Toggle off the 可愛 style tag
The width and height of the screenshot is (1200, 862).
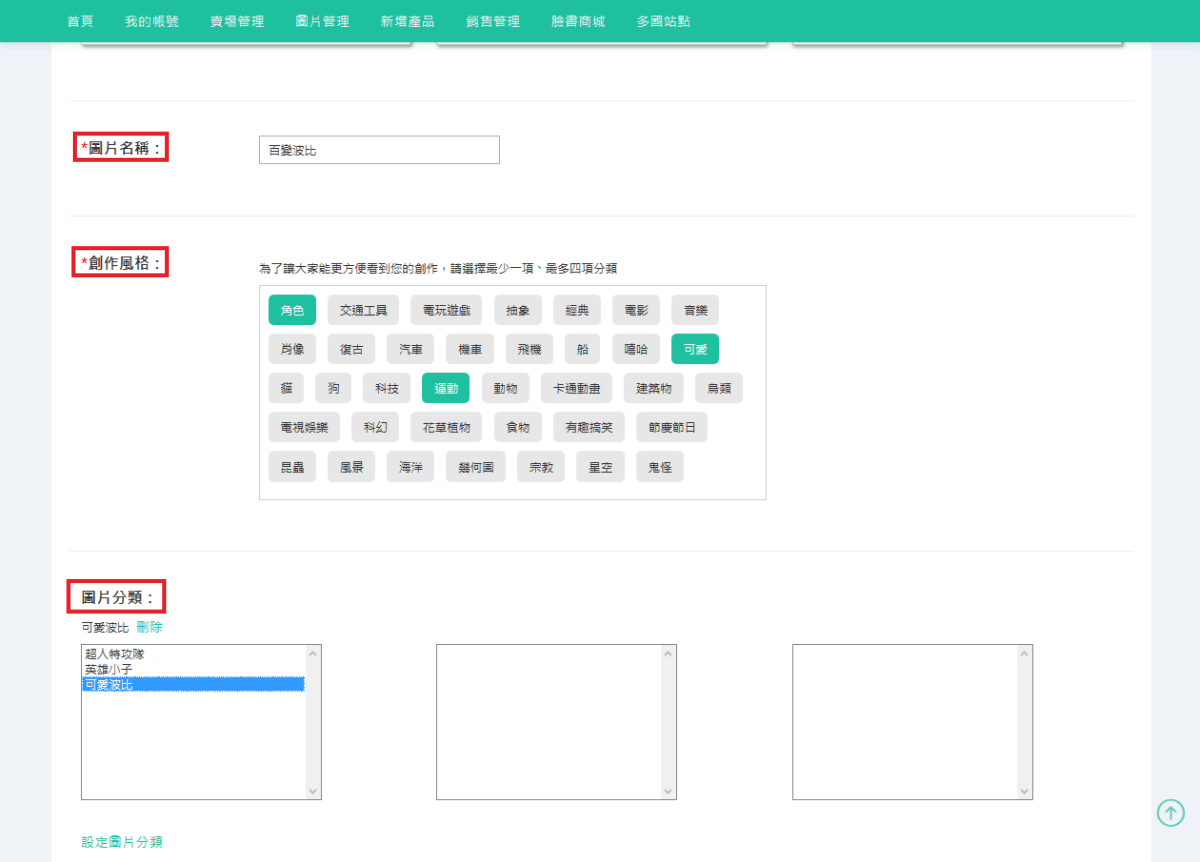click(x=695, y=349)
